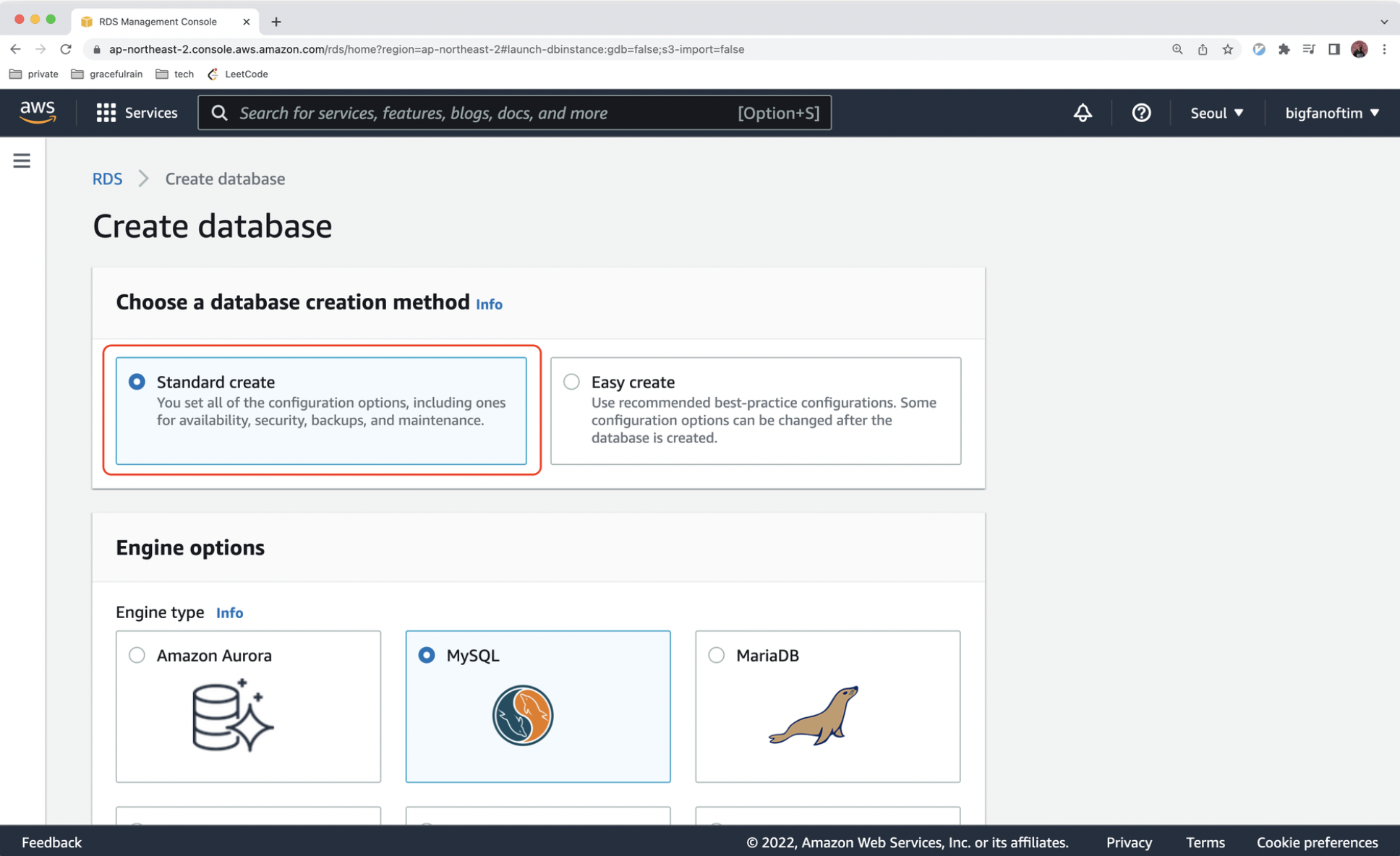Image resolution: width=1400 pixels, height=856 pixels.
Task: Expand the bigfanoftim account dropdown
Action: click(1331, 113)
